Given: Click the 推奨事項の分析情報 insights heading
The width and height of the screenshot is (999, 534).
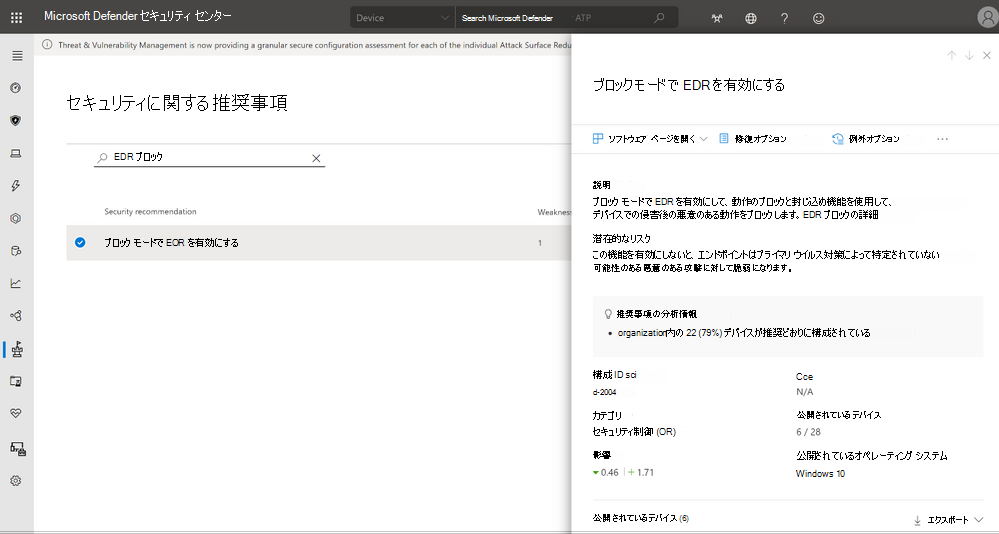Looking at the screenshot, I should (656, 314).
